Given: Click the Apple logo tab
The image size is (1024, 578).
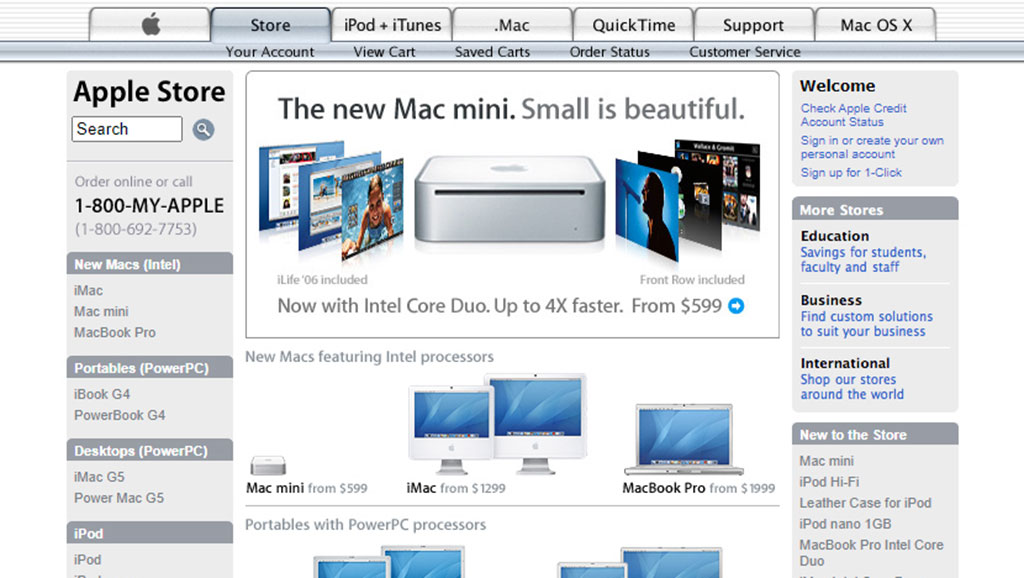Looking at the screenshot, I should pos(150,25).
